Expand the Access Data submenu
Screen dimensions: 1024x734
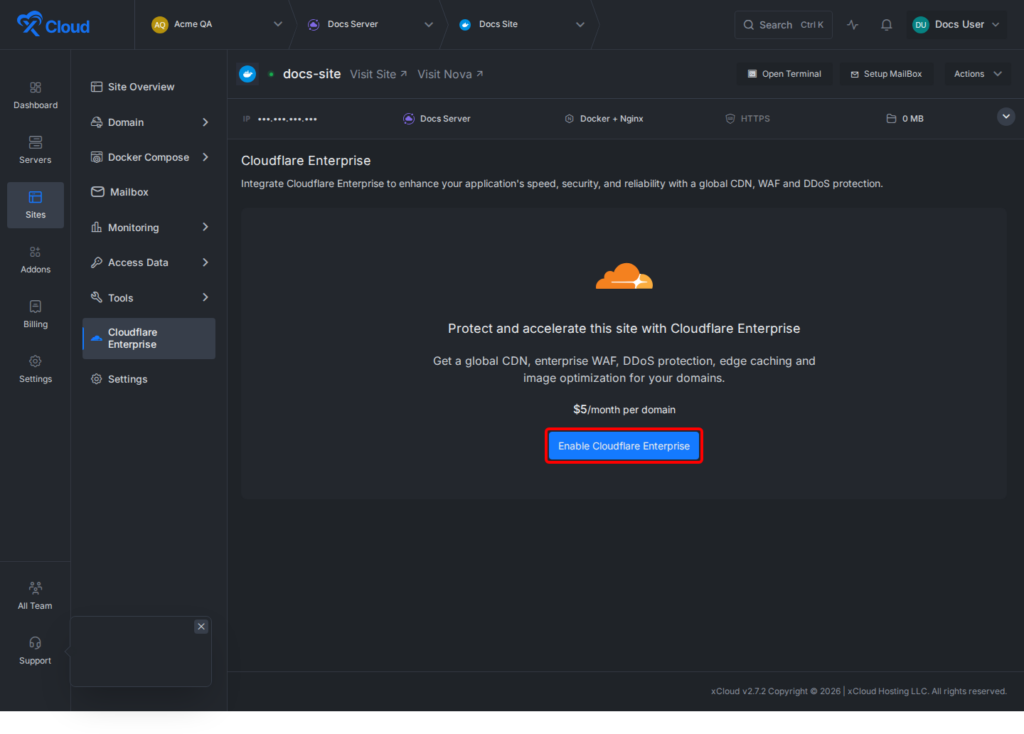pyautogui.click(x=150, y=263)
